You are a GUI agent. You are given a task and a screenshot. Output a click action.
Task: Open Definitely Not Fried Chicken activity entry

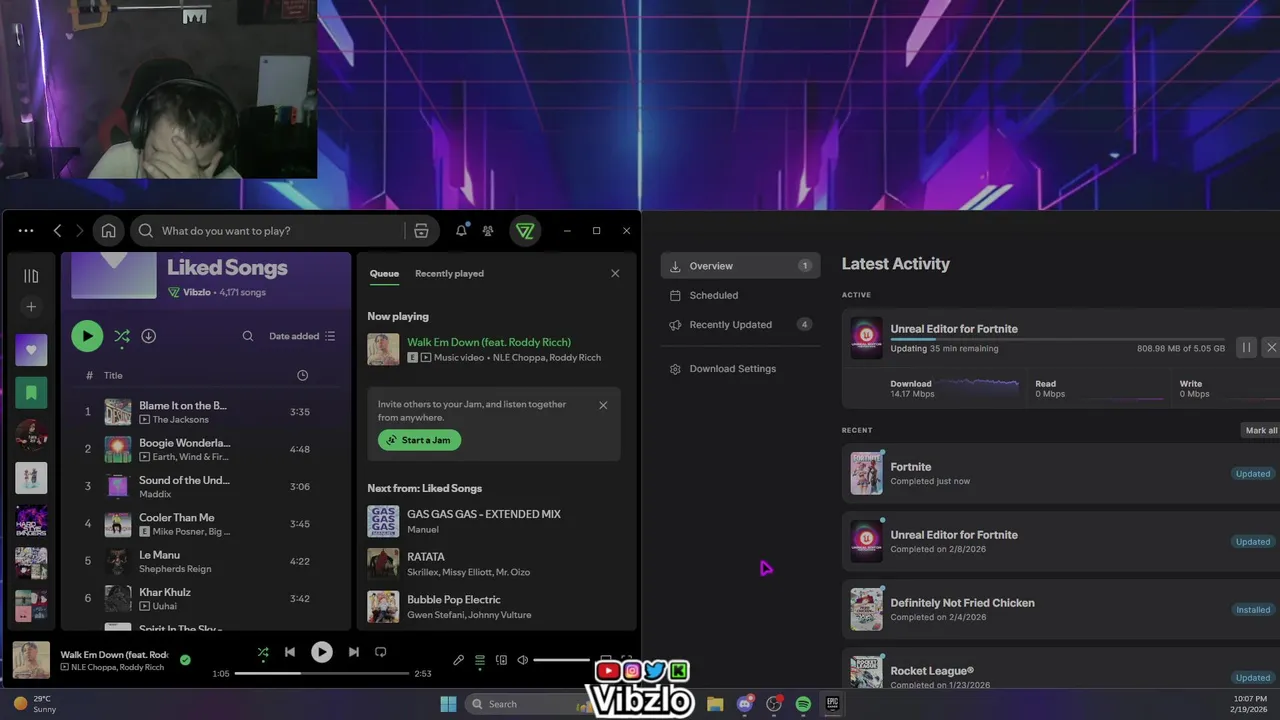[1061, 609]
